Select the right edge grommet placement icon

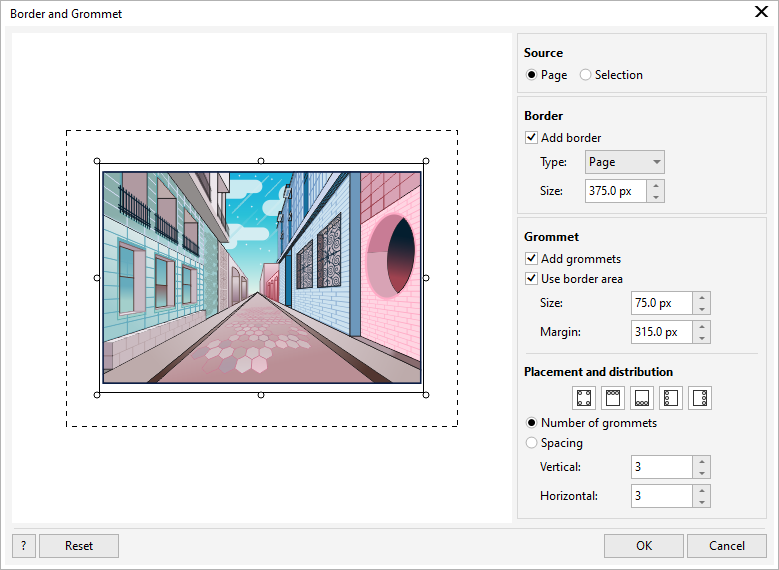(x=700, y=398)
